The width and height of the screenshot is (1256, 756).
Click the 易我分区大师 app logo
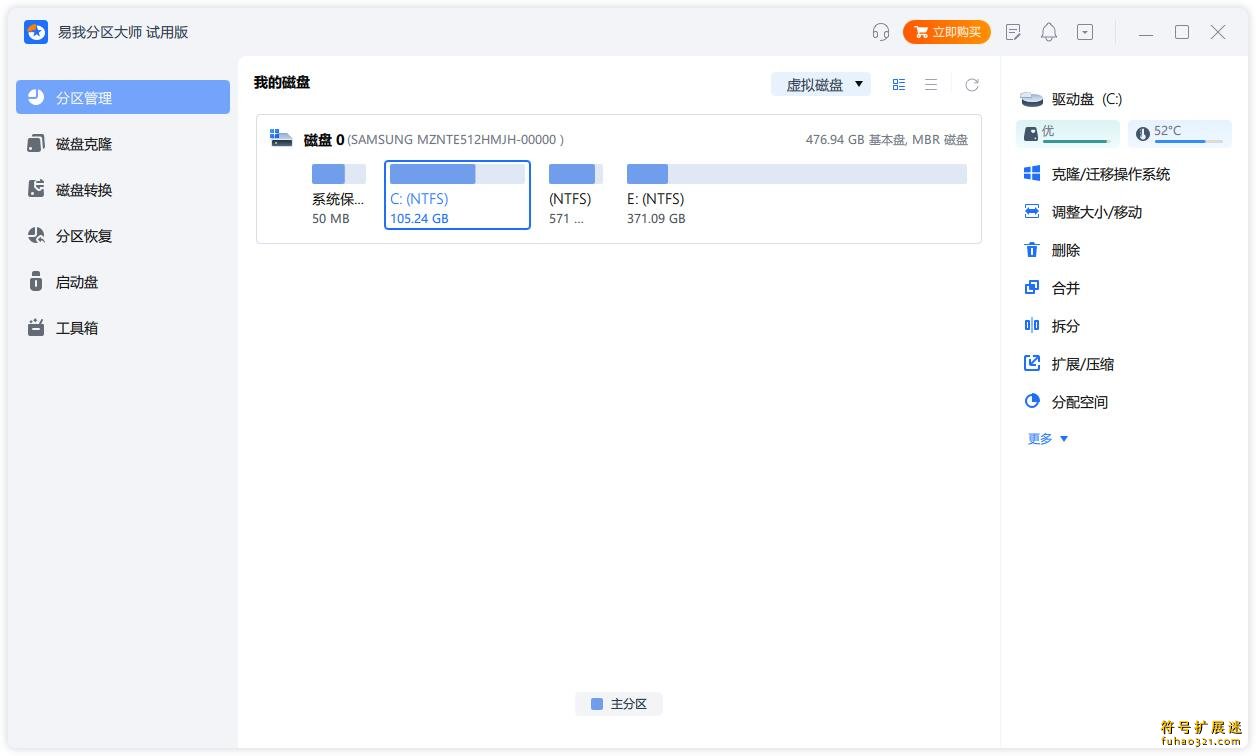36,32
